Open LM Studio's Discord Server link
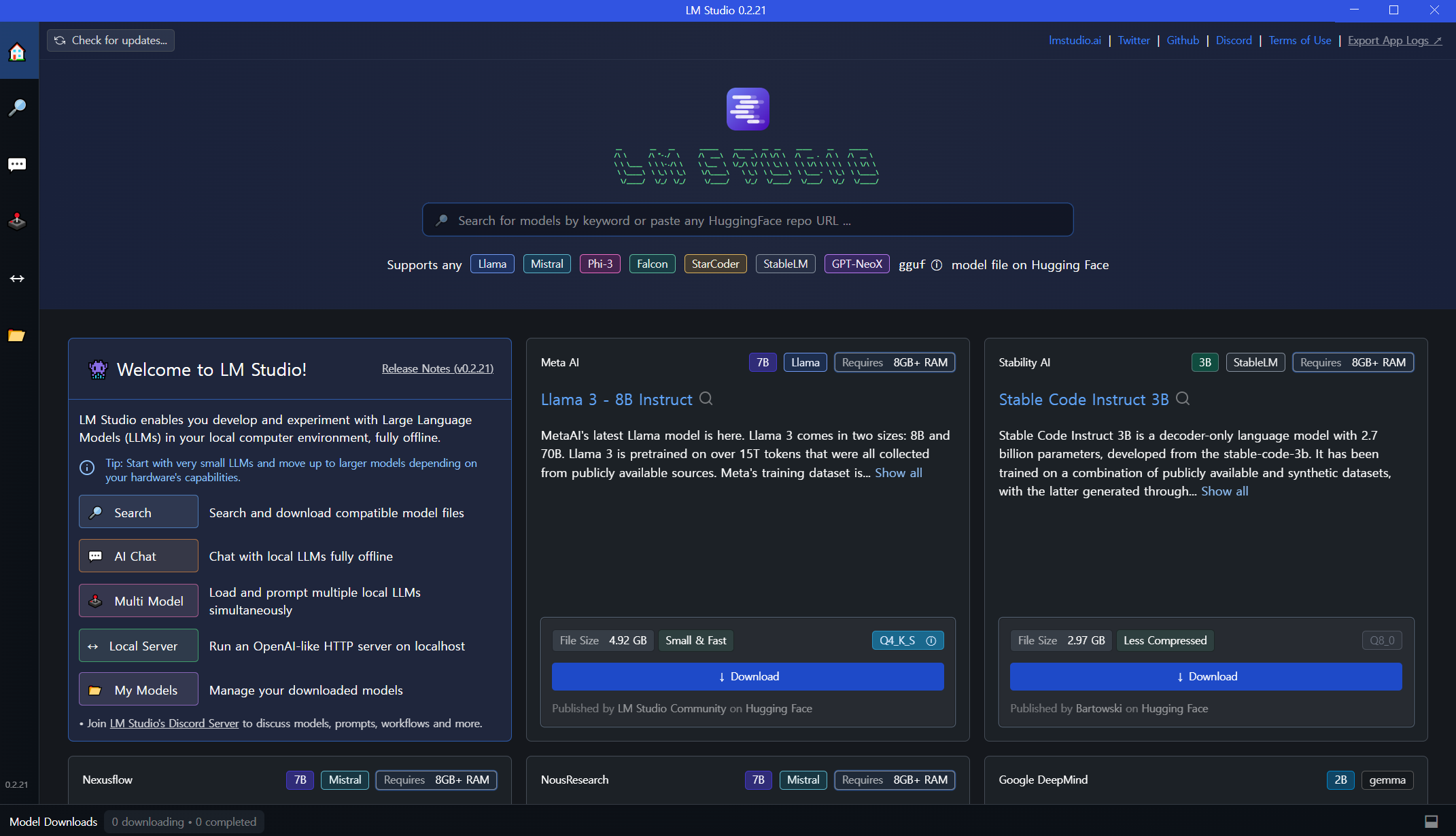This screenshot has height=836, width=1456. coord(174,723)
